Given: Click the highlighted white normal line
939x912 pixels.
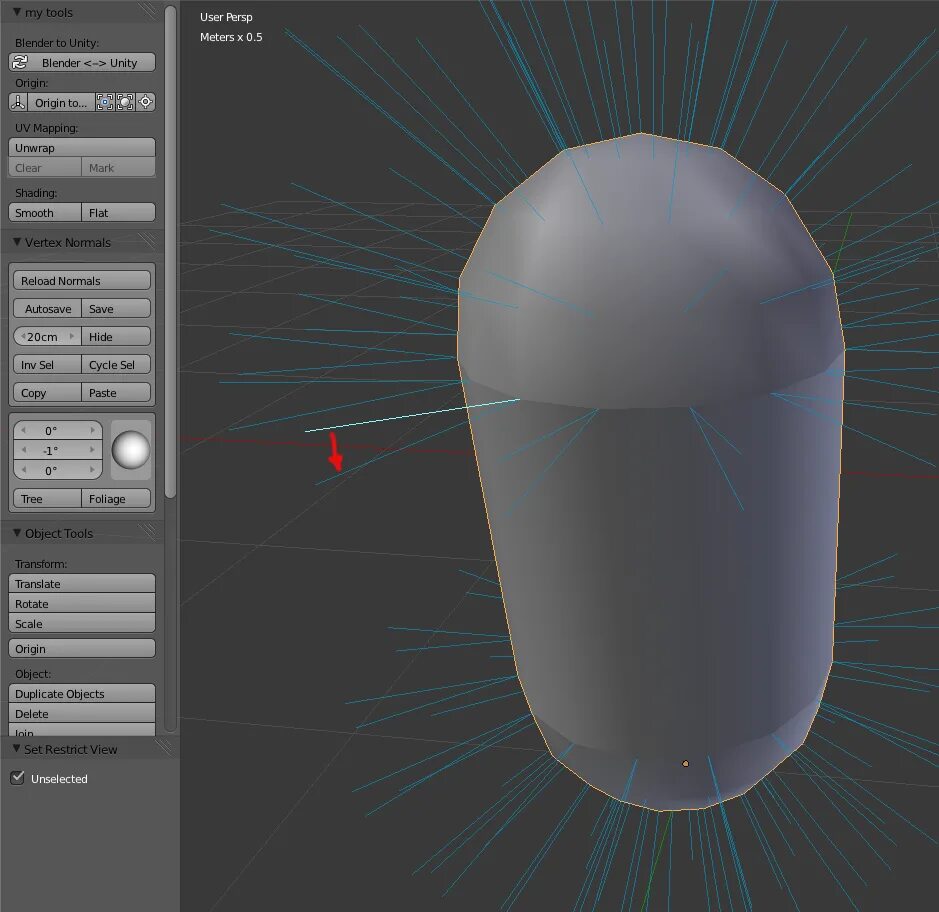Looking at the screenshot, I should pyautogui.click(x=413, y=414).
